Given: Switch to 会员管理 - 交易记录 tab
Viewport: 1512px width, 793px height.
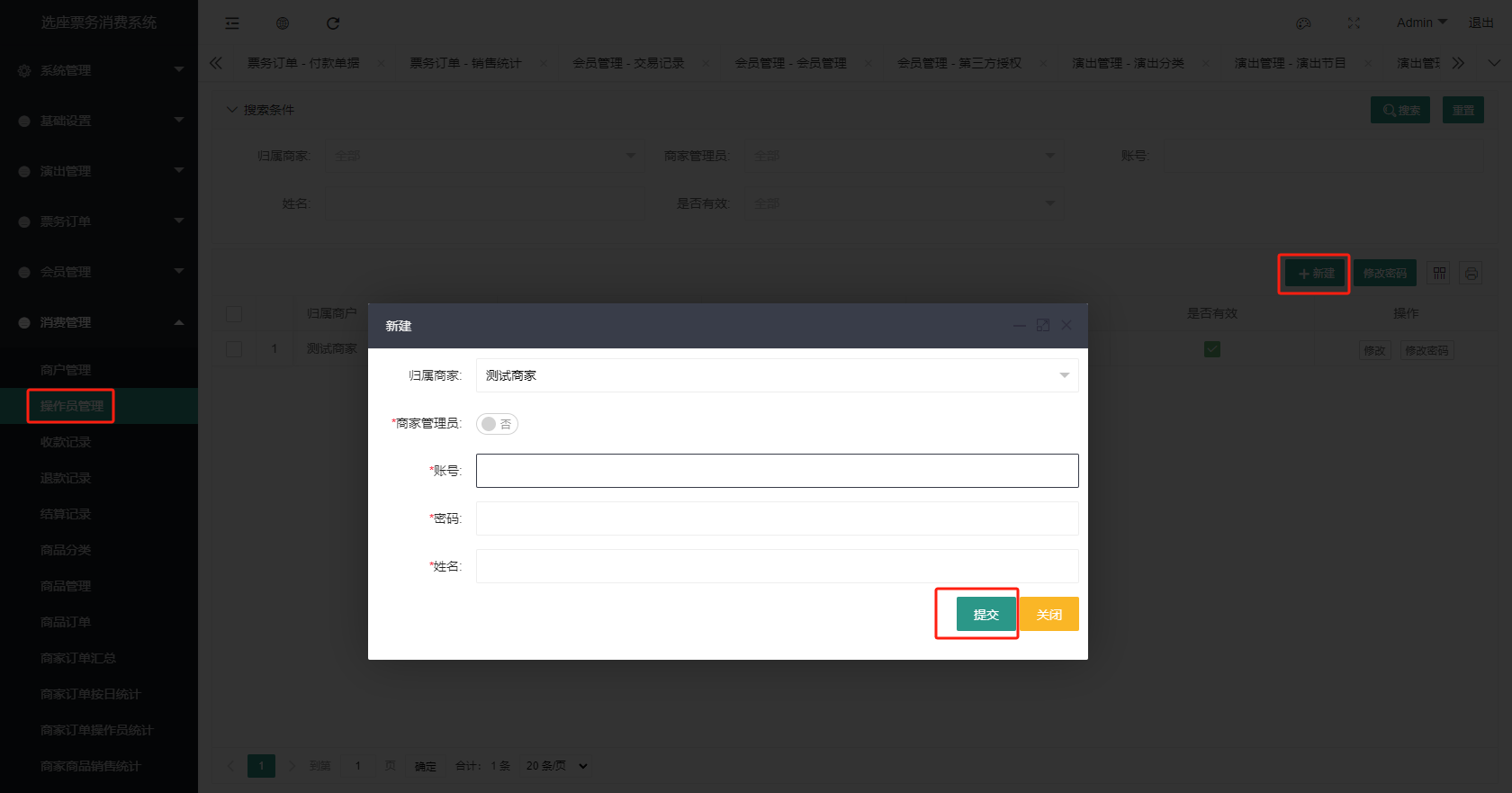Looking at the screenshot, I should click(628, 63).
